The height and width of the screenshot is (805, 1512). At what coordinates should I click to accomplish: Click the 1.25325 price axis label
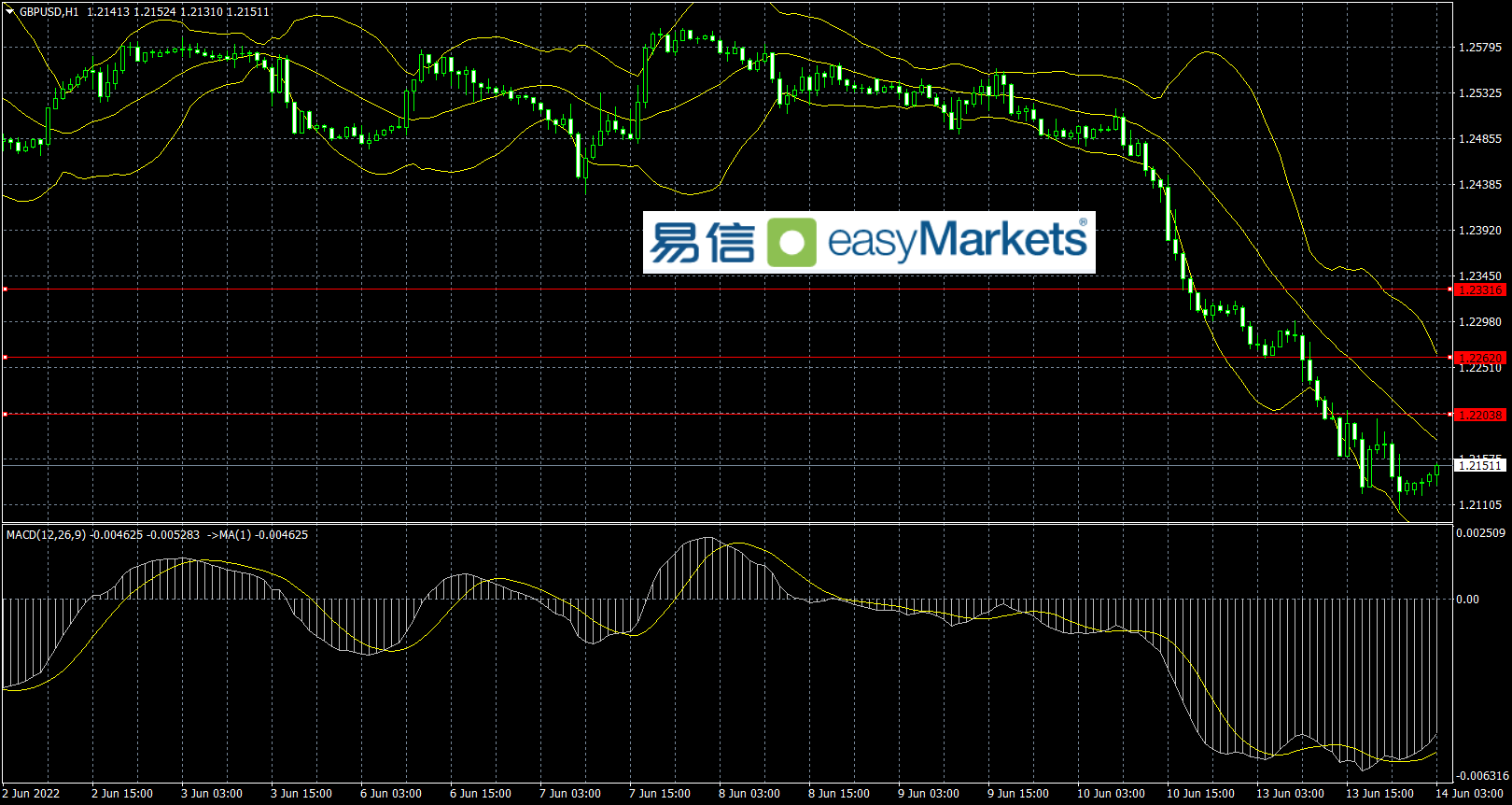(1480, 93)
